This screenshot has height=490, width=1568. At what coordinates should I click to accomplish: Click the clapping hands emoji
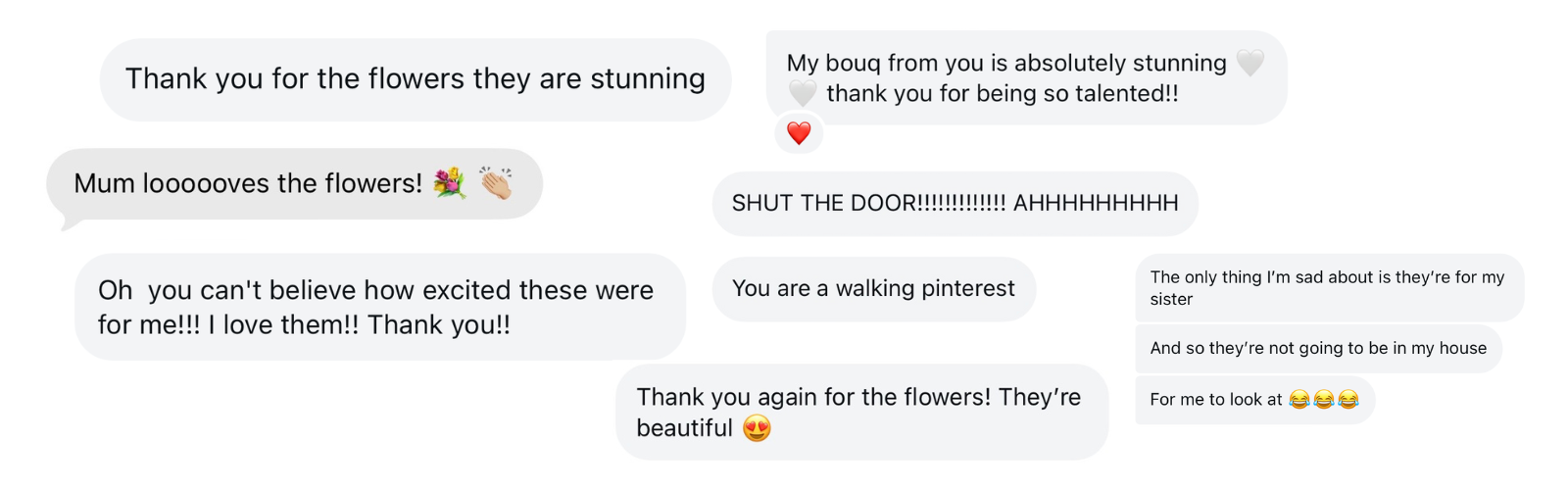tap(495, 183)
